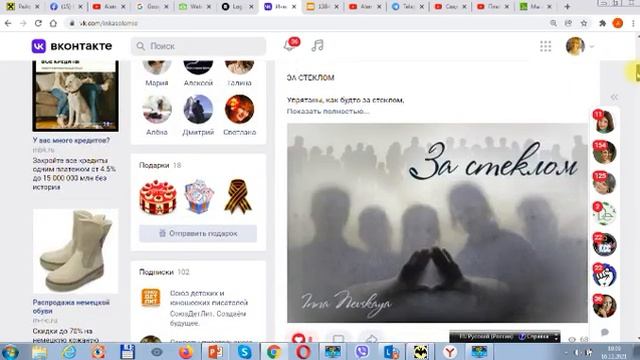The height and width of the screenshot is (360, 640).
Task: Open friend Мария's avatar
Action: tap(157, 67)
